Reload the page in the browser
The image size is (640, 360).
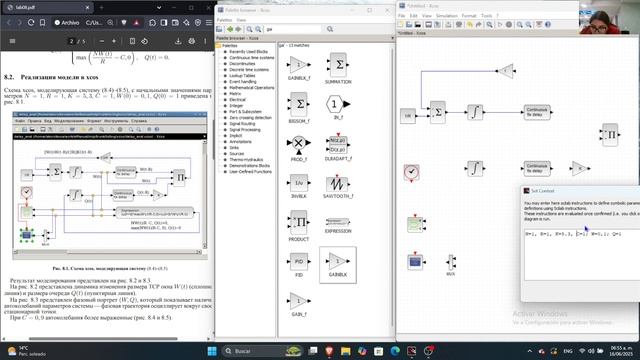click(31, 22)
